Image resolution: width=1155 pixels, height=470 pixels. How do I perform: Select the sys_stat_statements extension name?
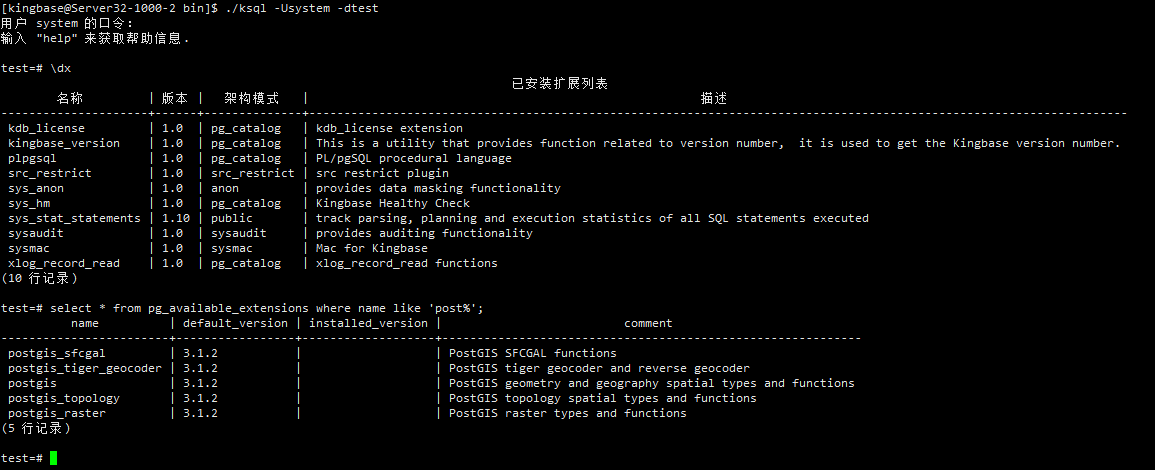click(x=74, y=218)
